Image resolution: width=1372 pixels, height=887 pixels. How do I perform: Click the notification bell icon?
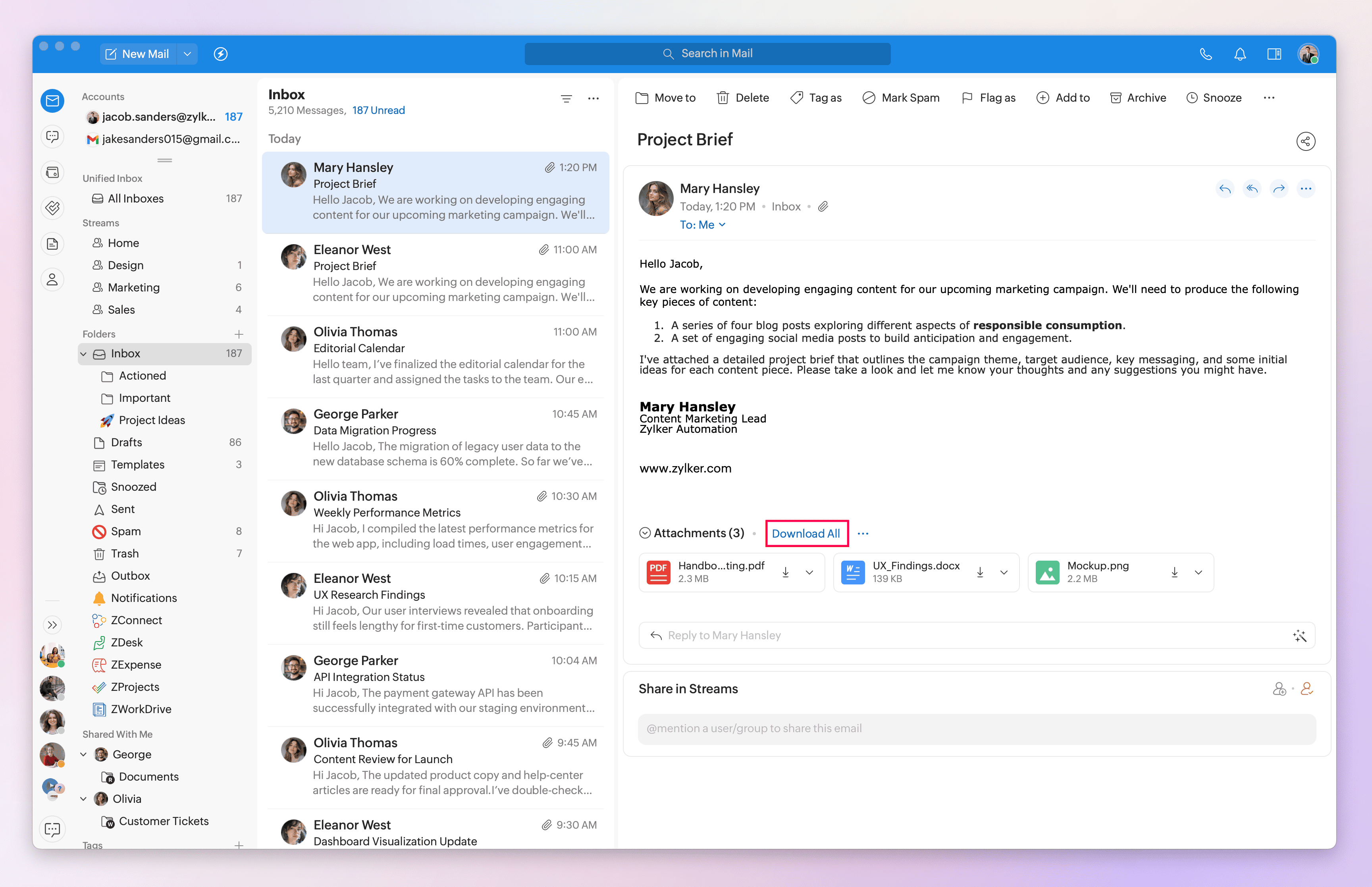click(x=1239, y=54)
